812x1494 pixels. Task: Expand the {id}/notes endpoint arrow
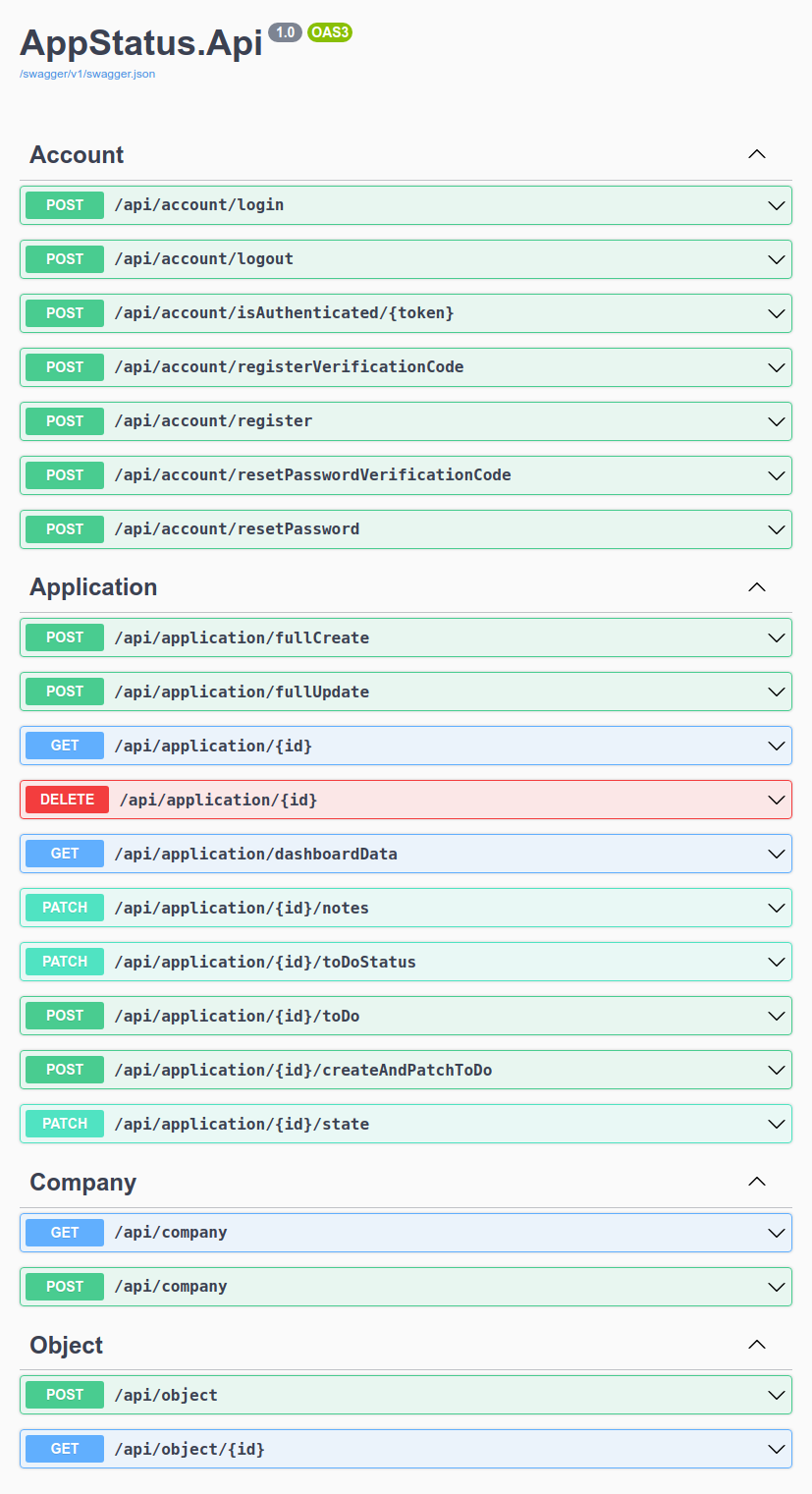[x=777, y=908]
